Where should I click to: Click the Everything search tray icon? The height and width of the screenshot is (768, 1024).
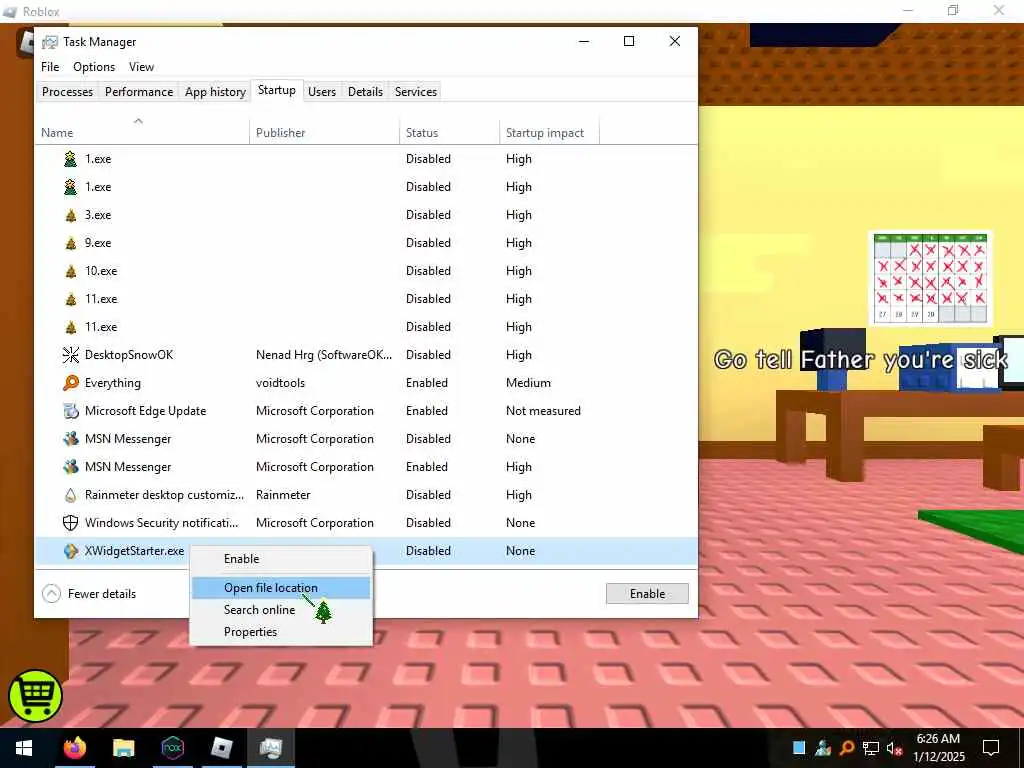point(847,748)
